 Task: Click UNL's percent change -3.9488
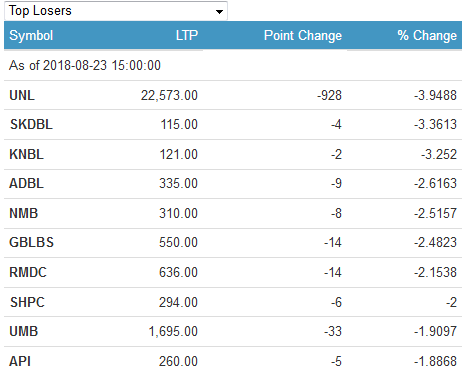pos(435,95)
